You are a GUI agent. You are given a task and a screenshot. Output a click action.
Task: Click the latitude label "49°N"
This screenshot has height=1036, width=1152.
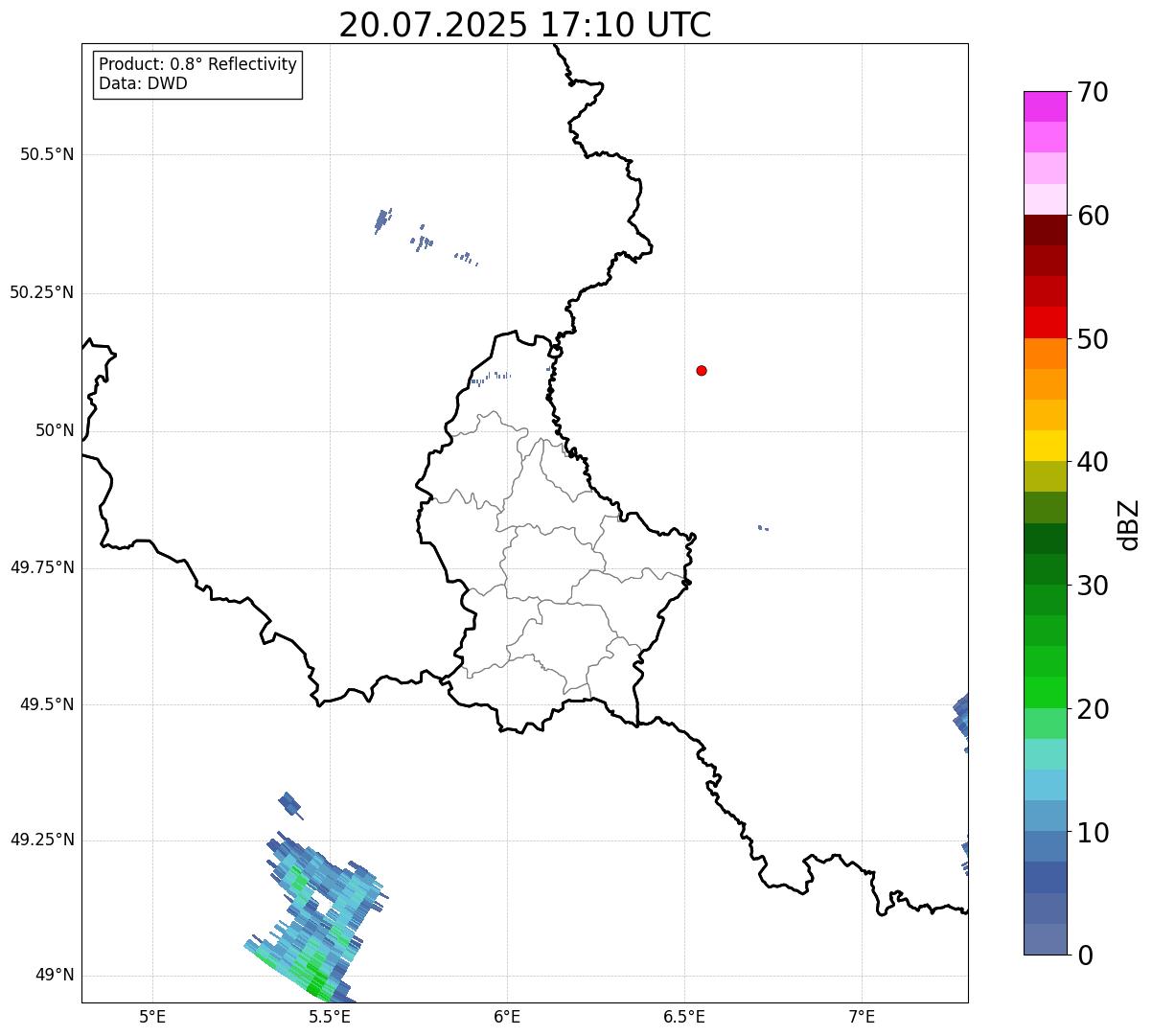tap(55, 976)
